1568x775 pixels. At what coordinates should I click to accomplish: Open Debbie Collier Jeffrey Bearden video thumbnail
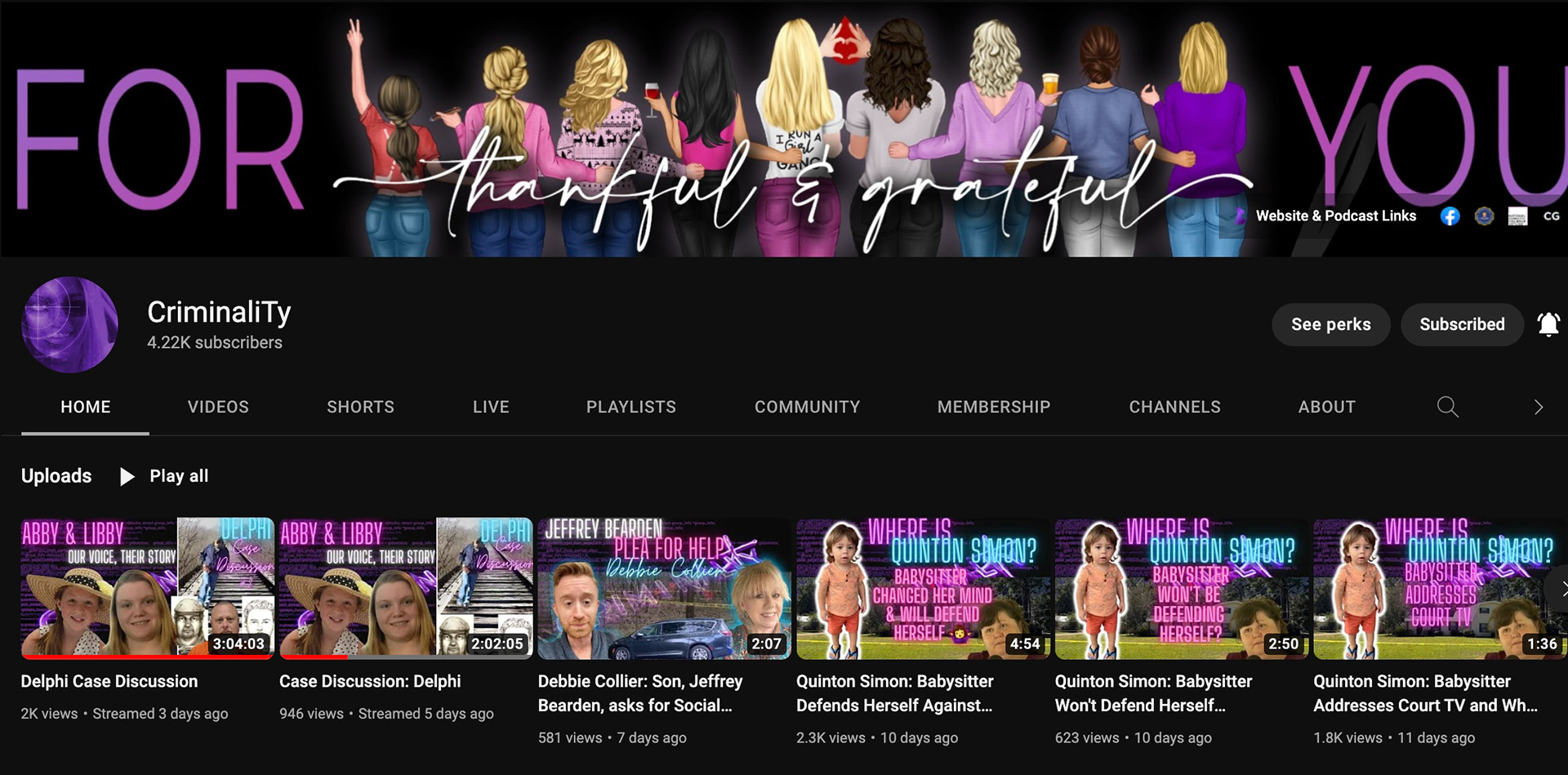tap(664, 588)
